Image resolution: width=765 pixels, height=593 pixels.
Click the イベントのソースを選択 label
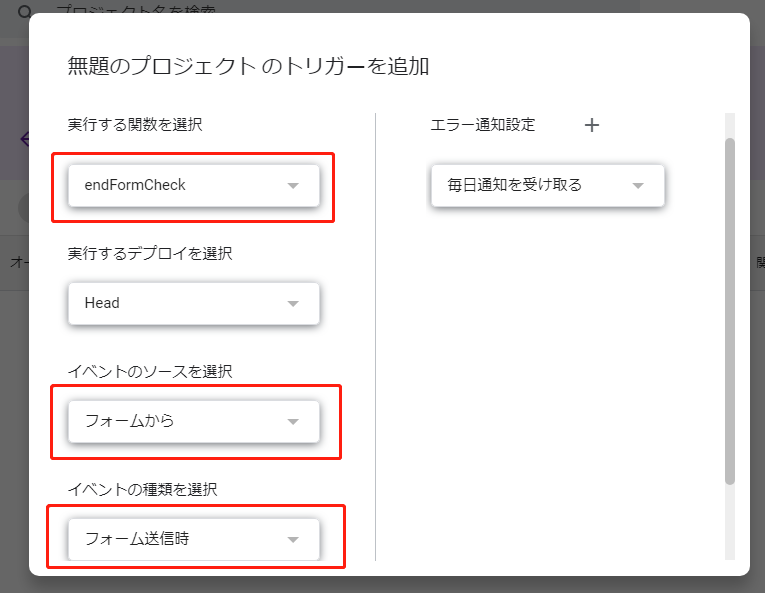(150, 371)
